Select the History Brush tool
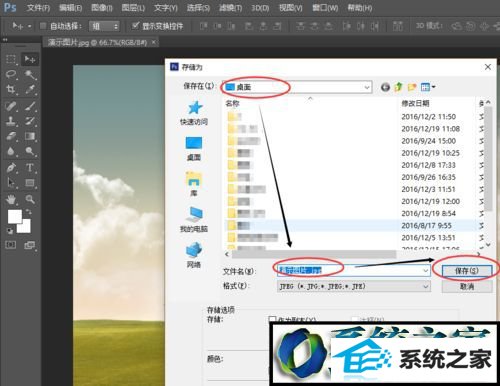The height and width of the screenshot is (386, 500). (x=30, y=121)
